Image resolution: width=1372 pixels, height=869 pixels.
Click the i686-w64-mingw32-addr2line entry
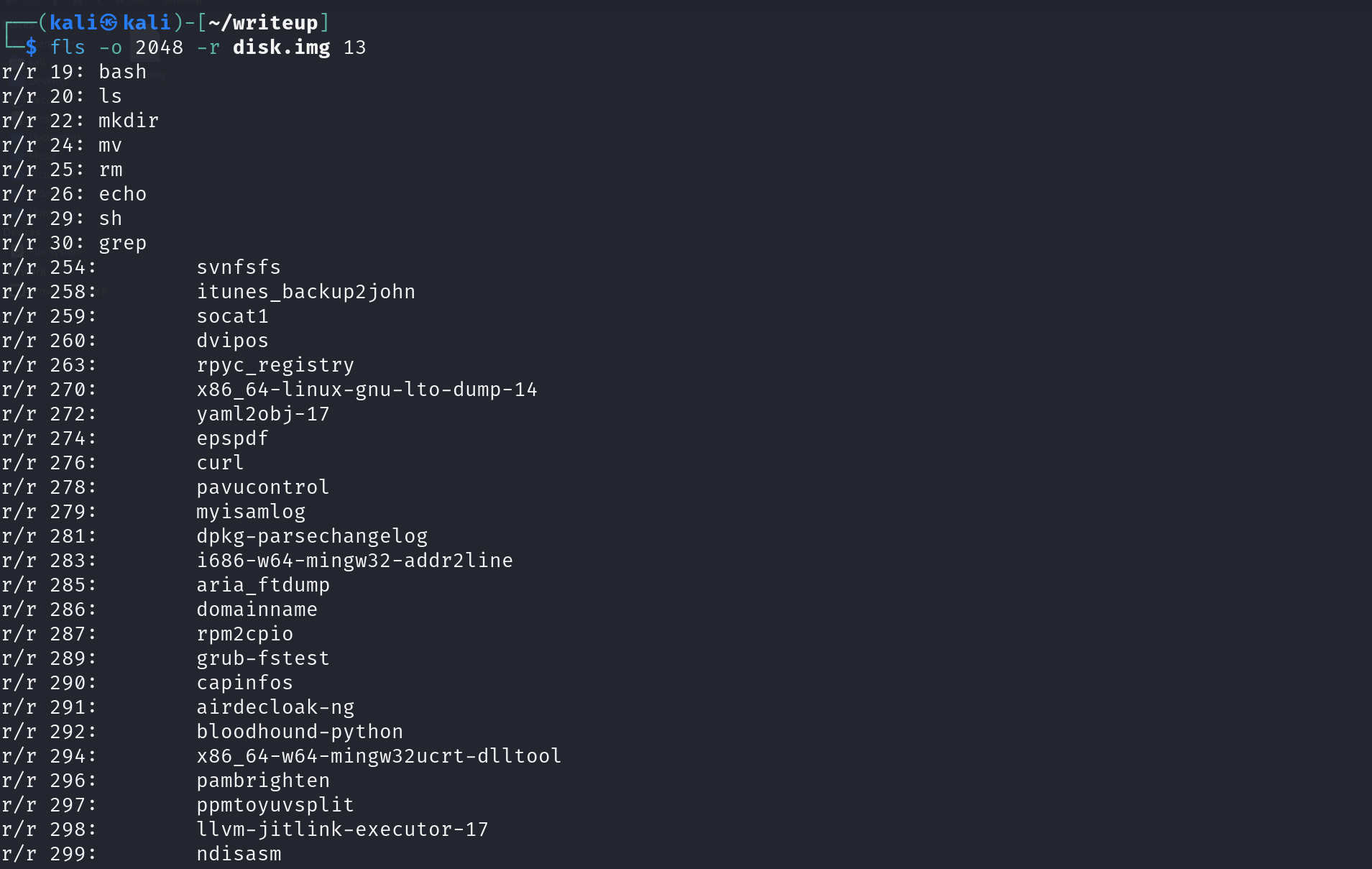[354, 561]
